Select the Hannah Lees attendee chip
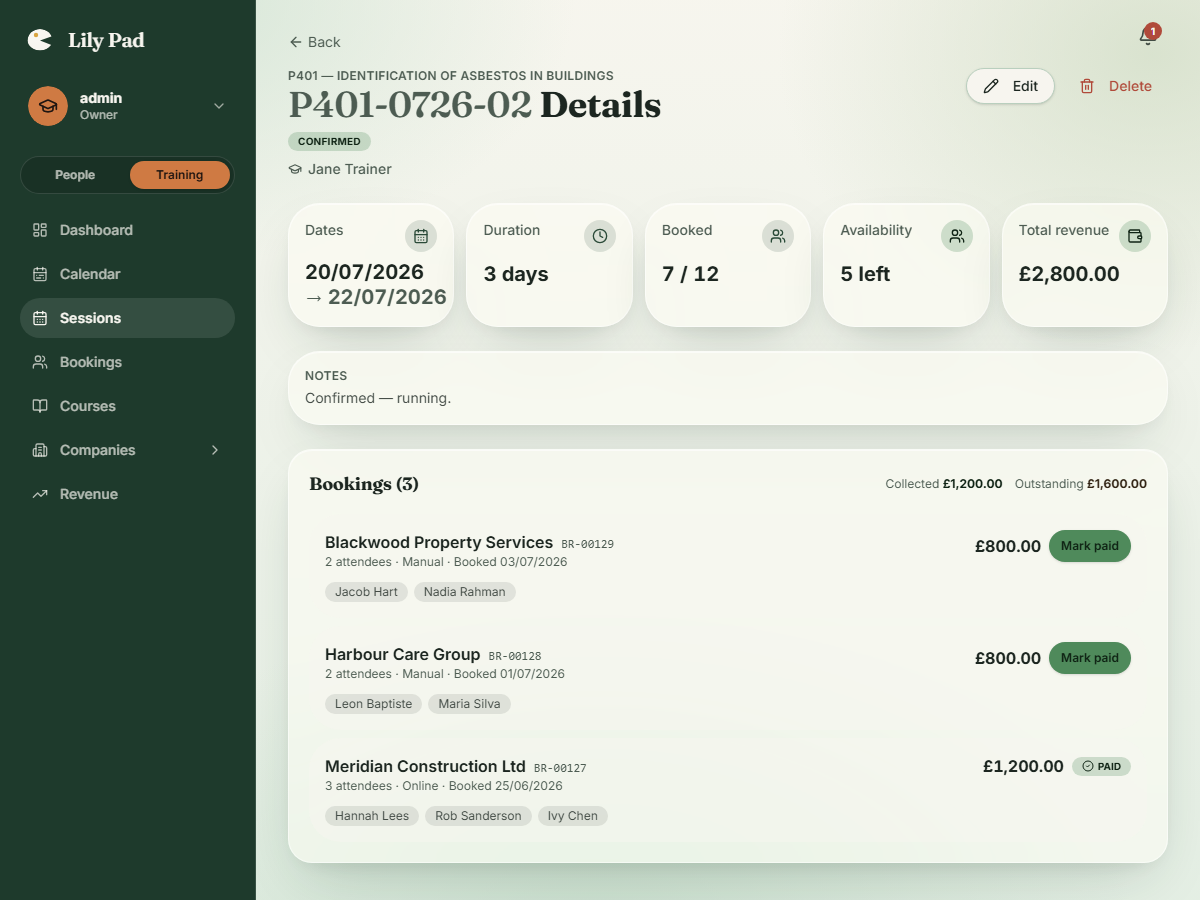Image resolution: width=1200 pixels, height=900 pixels. click(372, 816)
